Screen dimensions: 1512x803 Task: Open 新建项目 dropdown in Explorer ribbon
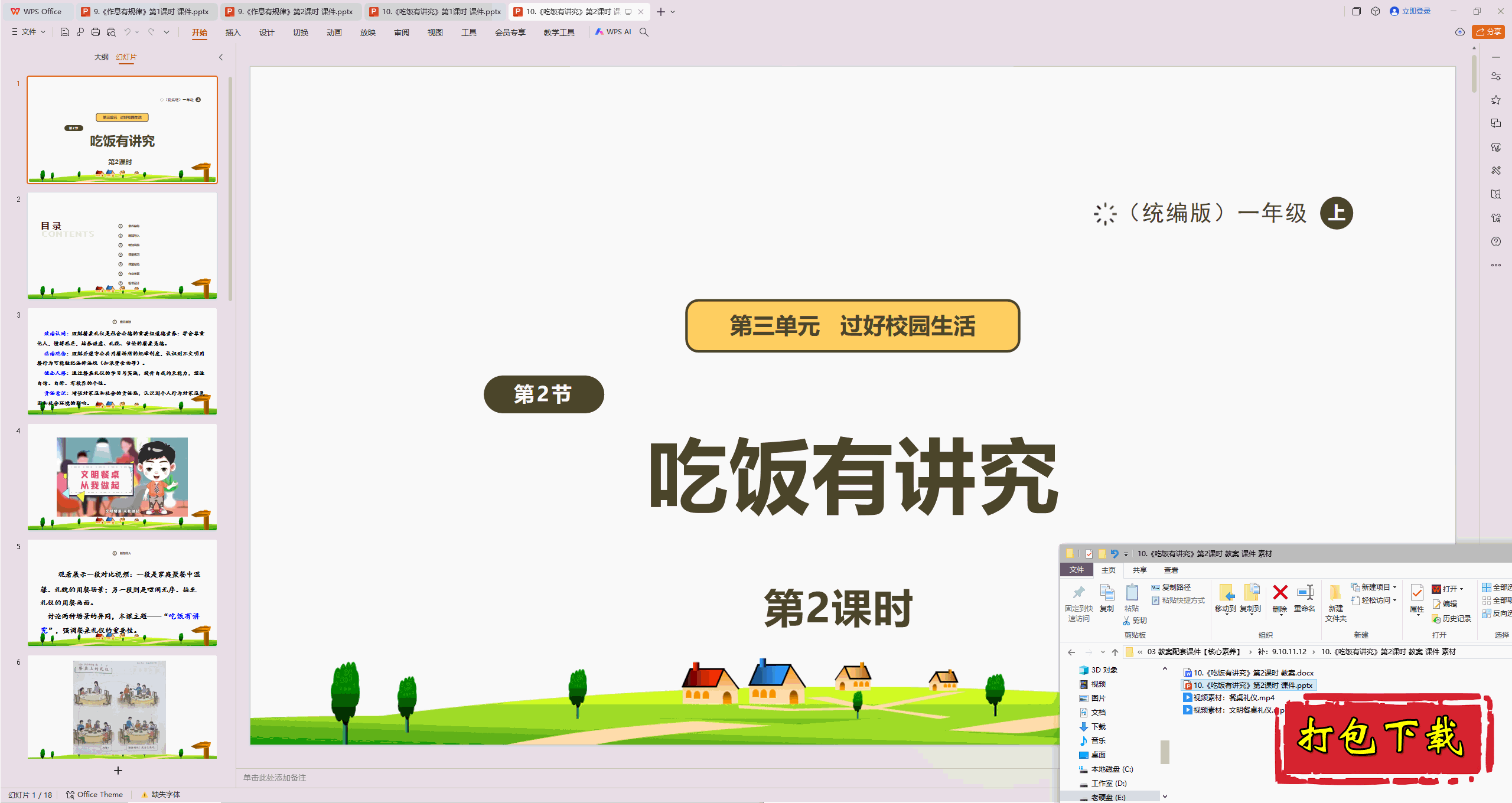(1374, 587)
